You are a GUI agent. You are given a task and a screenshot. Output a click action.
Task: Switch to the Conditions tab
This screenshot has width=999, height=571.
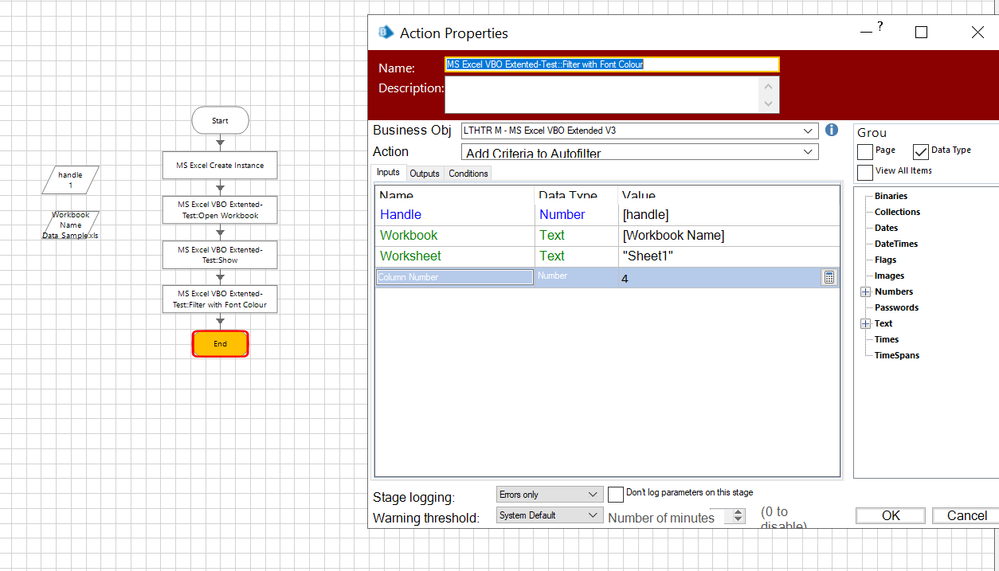coord(468,174)
